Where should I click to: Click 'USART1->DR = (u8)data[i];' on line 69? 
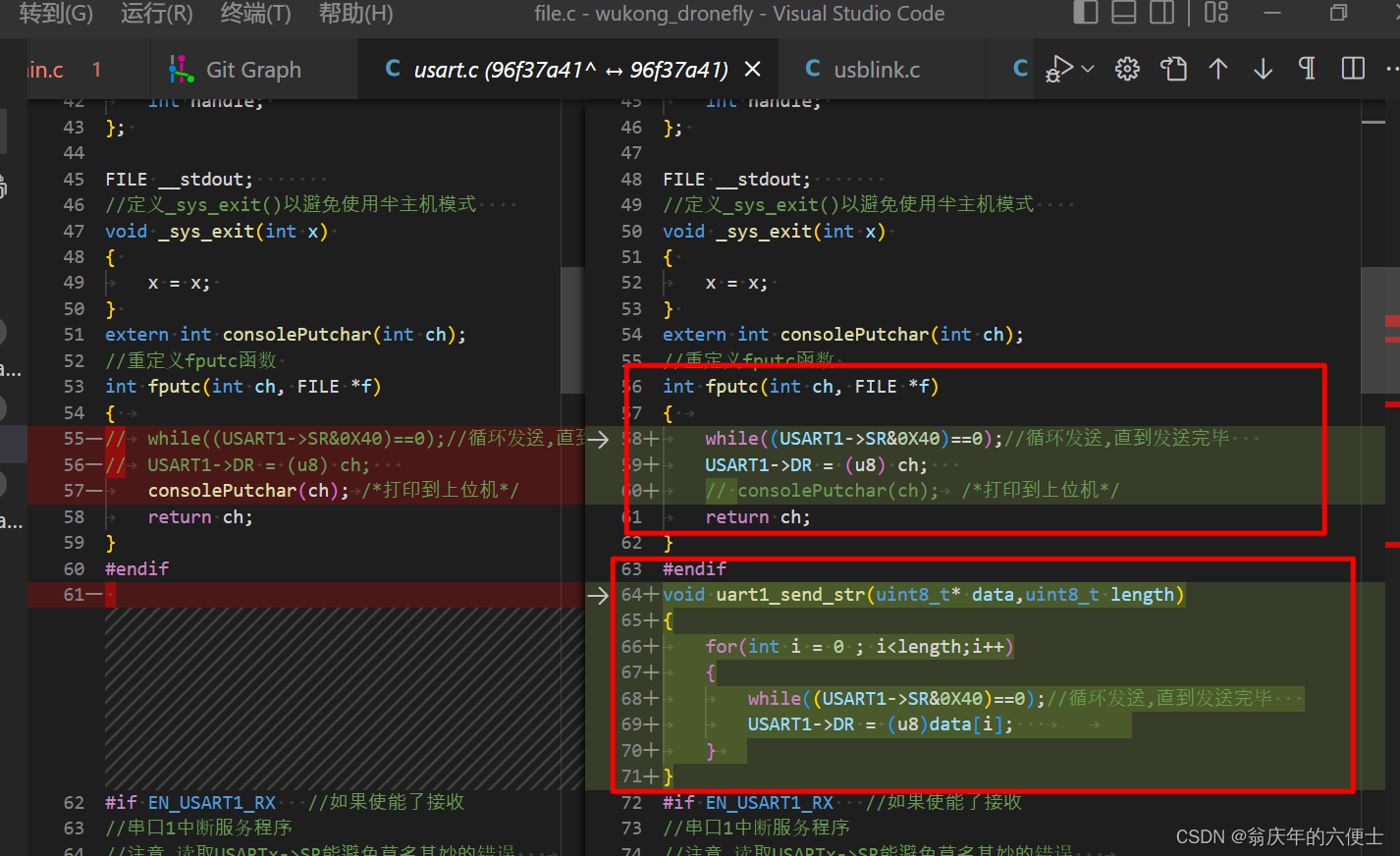pos(880,724)
